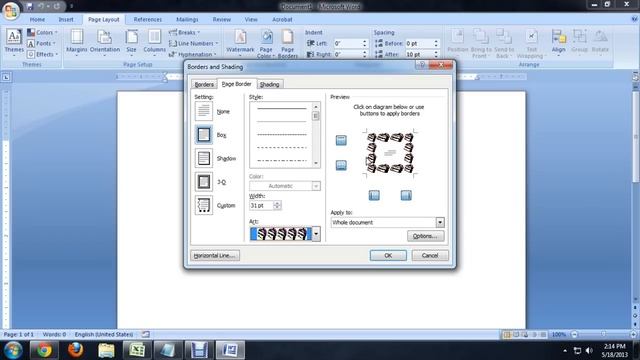Open theme Fonts menu

42,43
